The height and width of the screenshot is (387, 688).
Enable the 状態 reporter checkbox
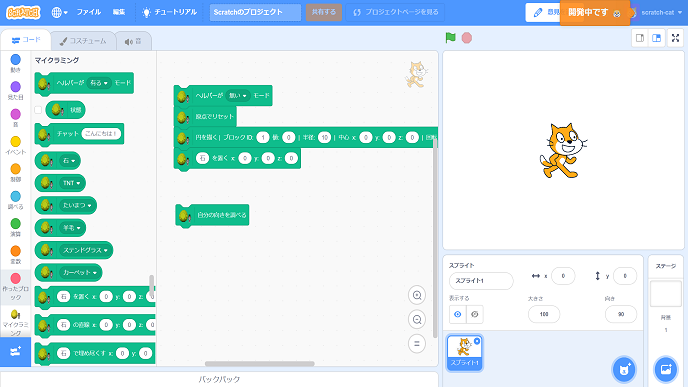click(x=38, y=110)
